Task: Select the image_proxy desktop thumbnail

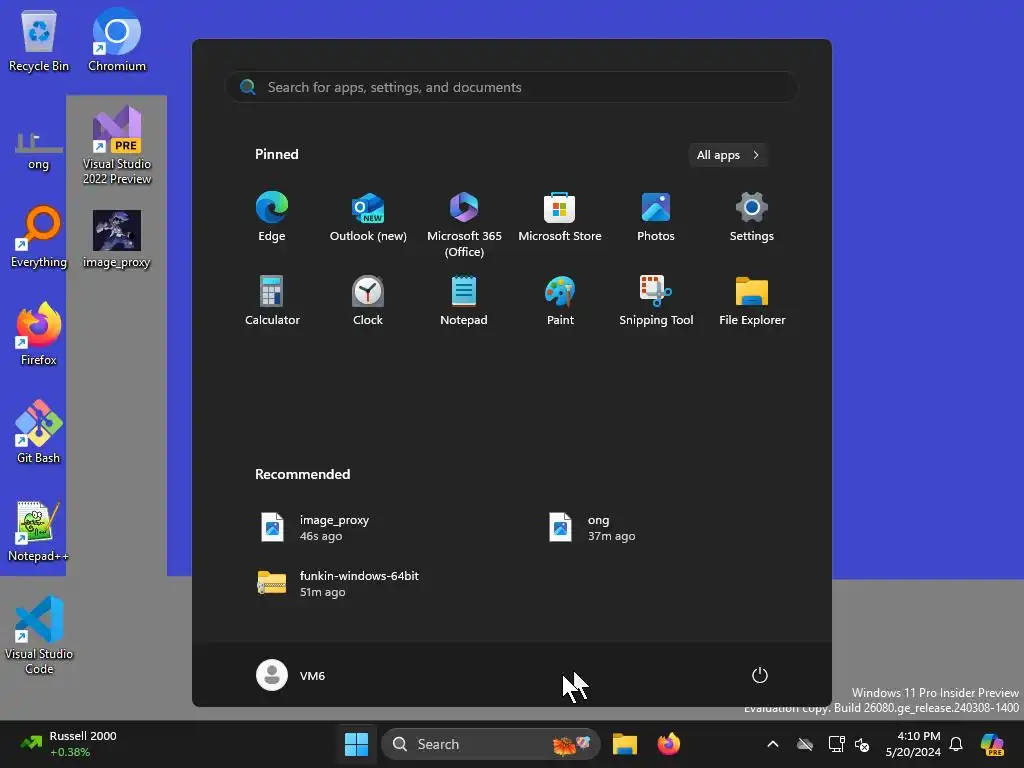Action: click(117, 239)
